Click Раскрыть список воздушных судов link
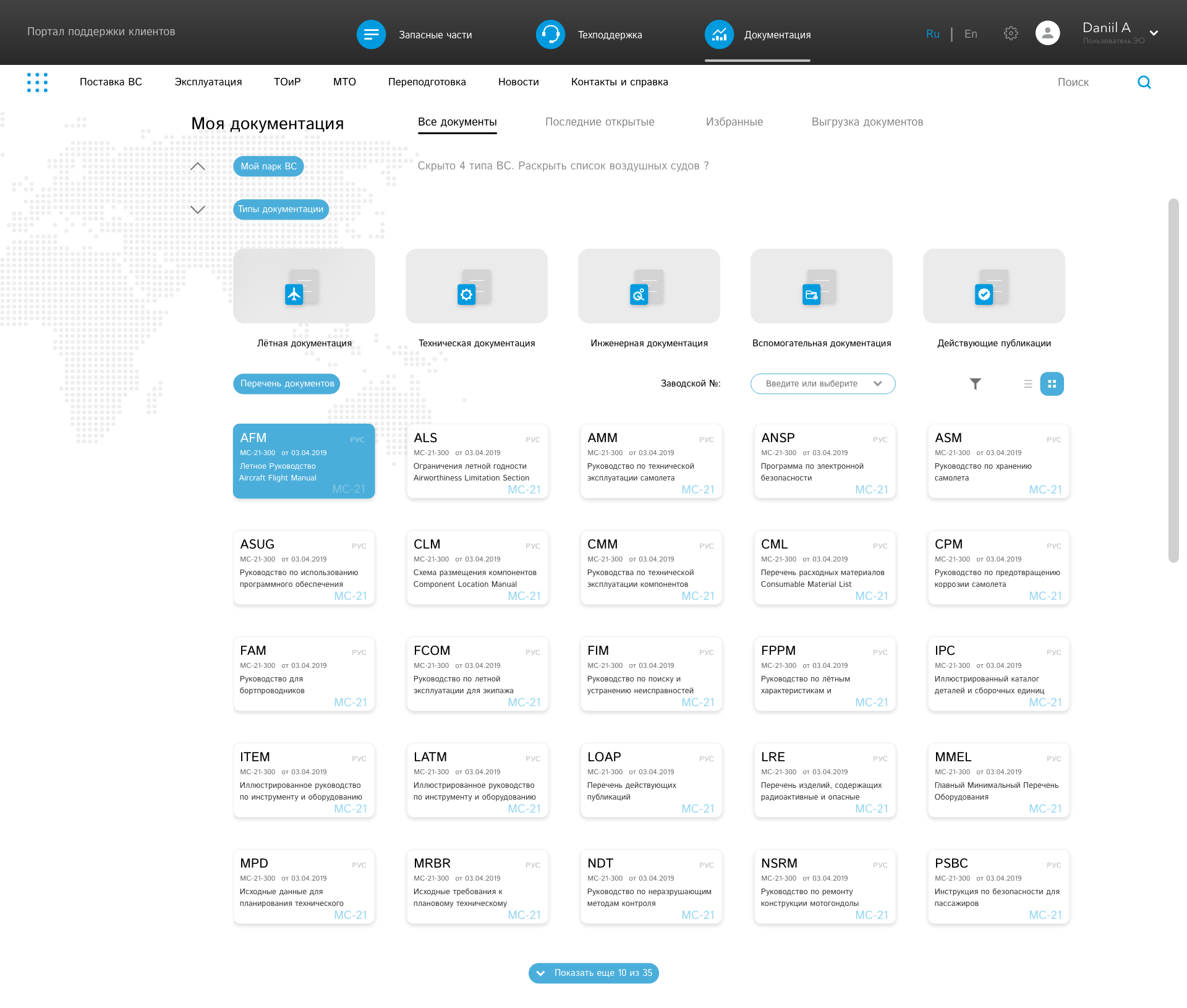Screen dimensions: 1187x1008 (x=613, y=166)
